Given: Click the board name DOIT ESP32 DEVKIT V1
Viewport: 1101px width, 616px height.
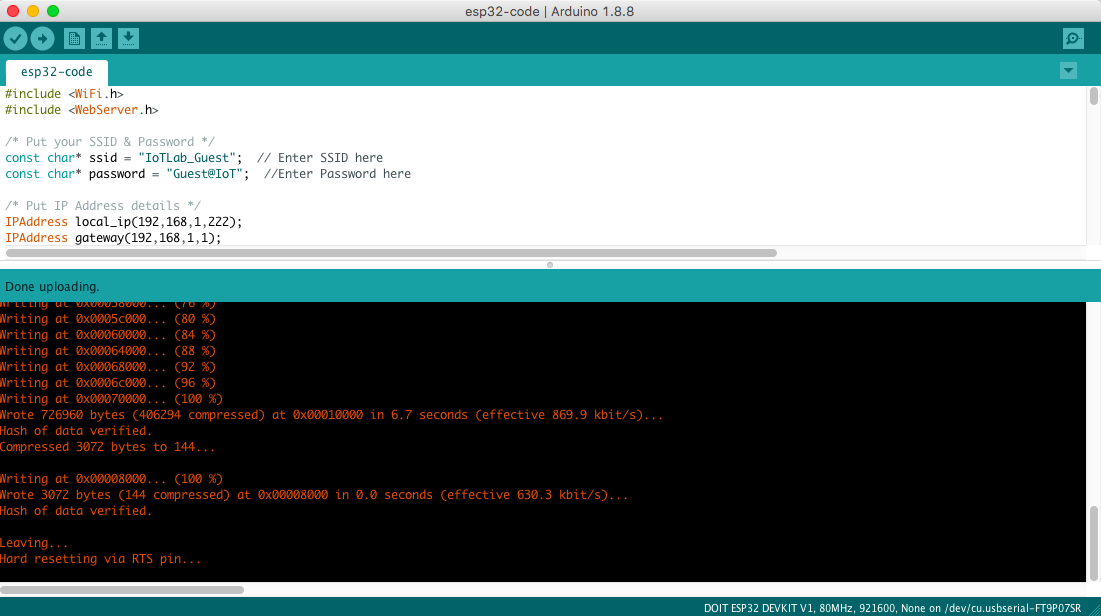Looking at the screenshot, I should [755, 607].
